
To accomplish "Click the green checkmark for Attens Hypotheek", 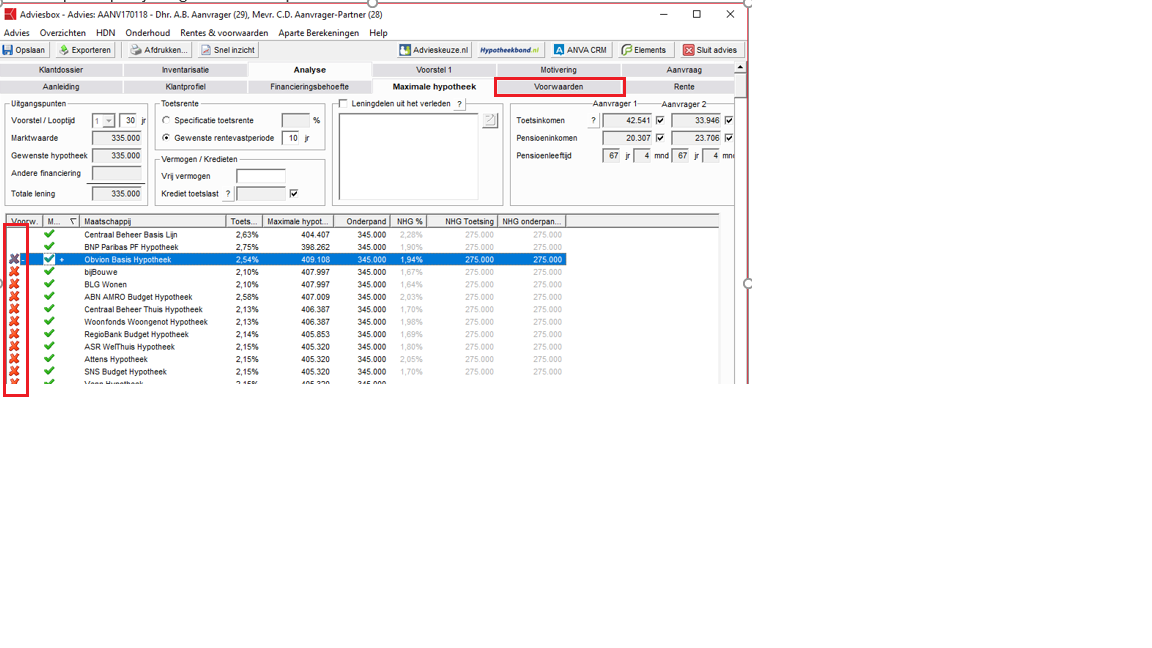I will coord(49,359).
